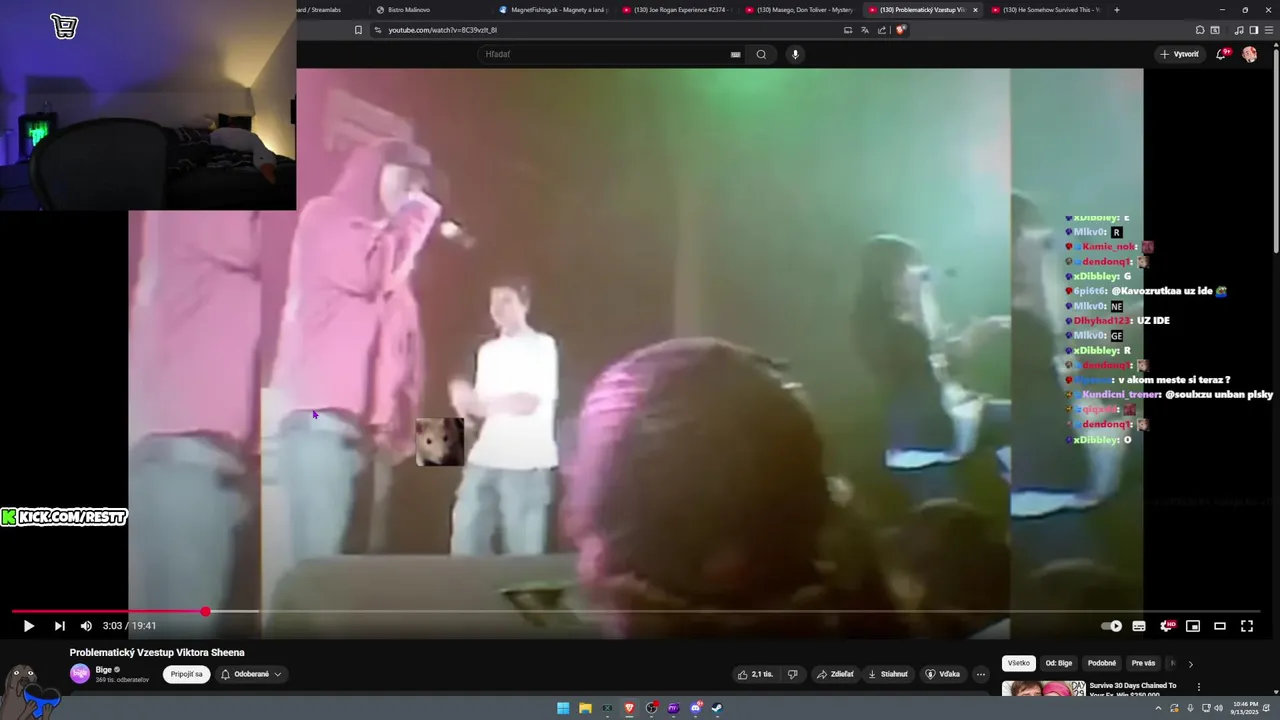This screenshot has width=1280, height=720.
Task: Toggle the browser sidebar panel
Action: tap(1254, 30)
